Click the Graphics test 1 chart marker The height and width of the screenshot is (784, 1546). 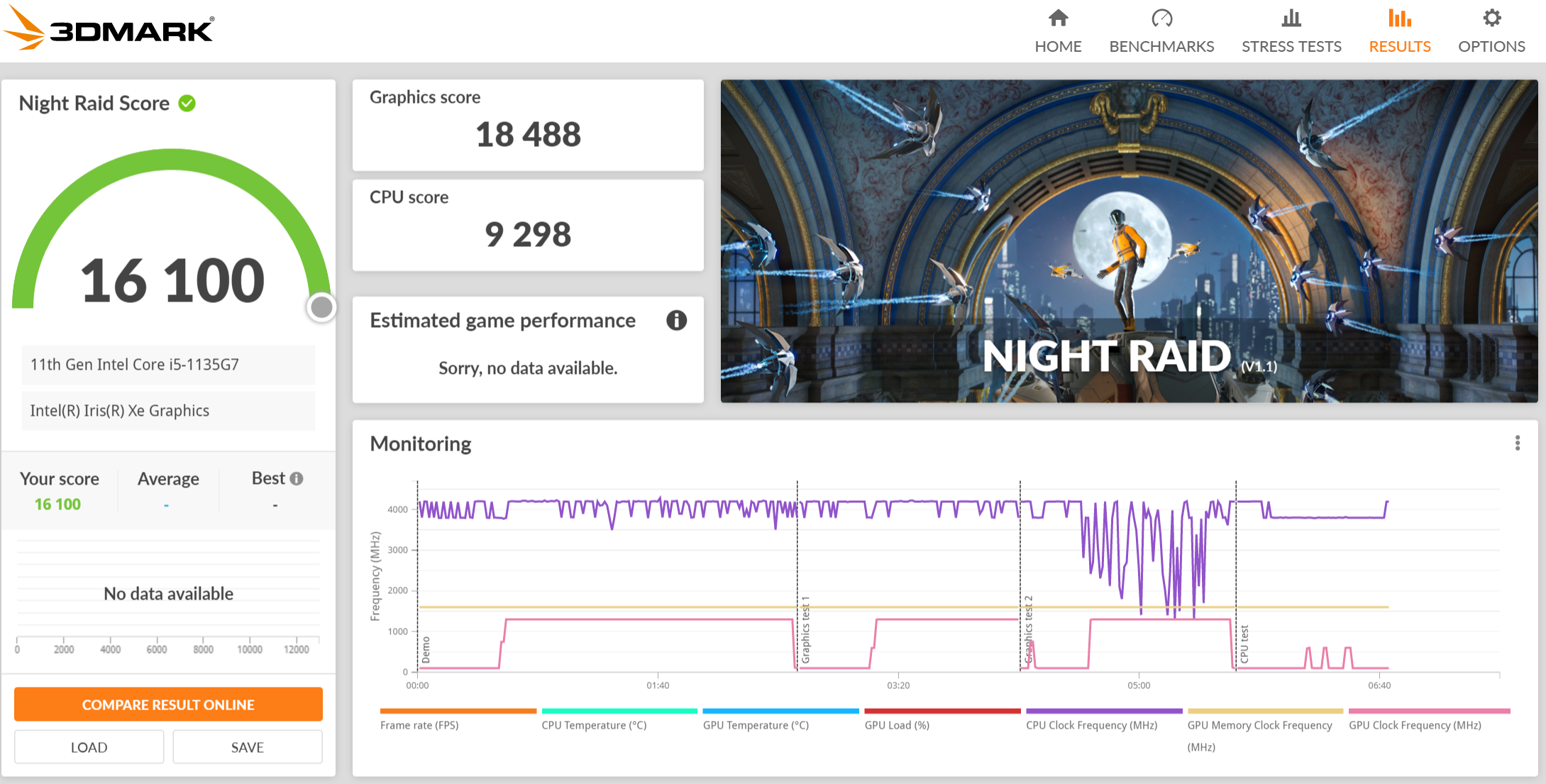805,630
